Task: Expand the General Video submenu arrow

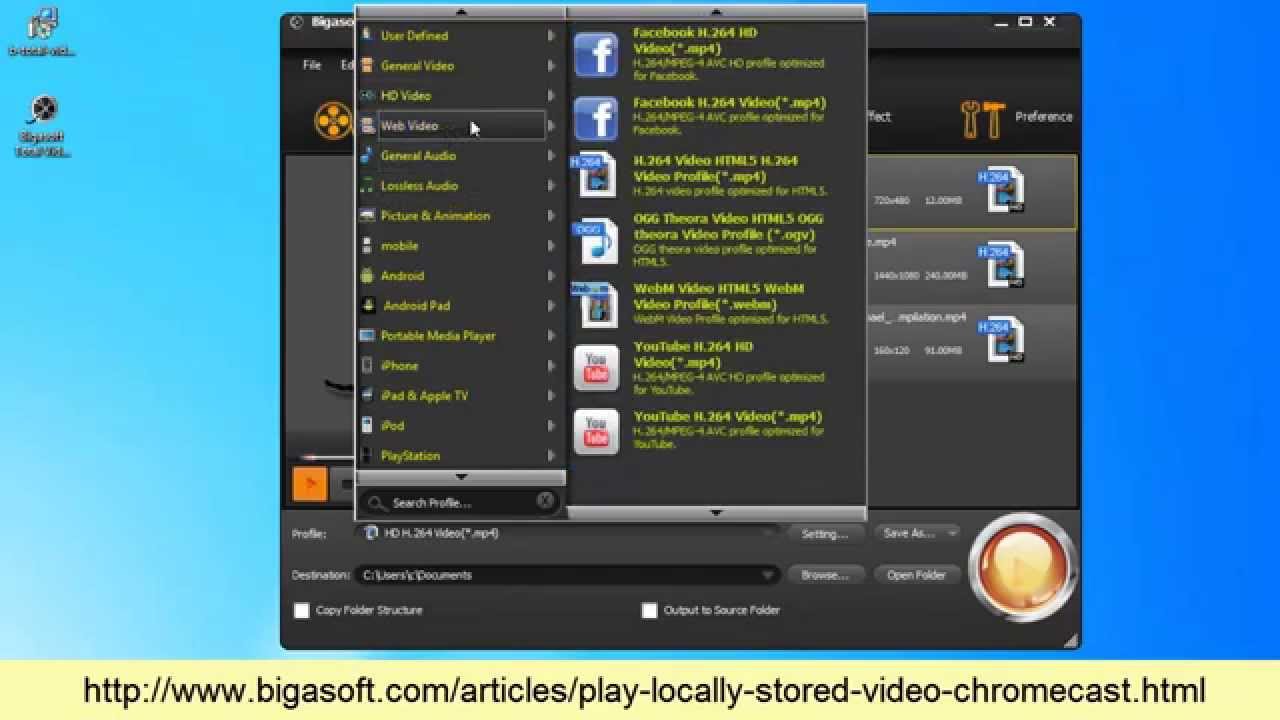Action: coord(551,66)
